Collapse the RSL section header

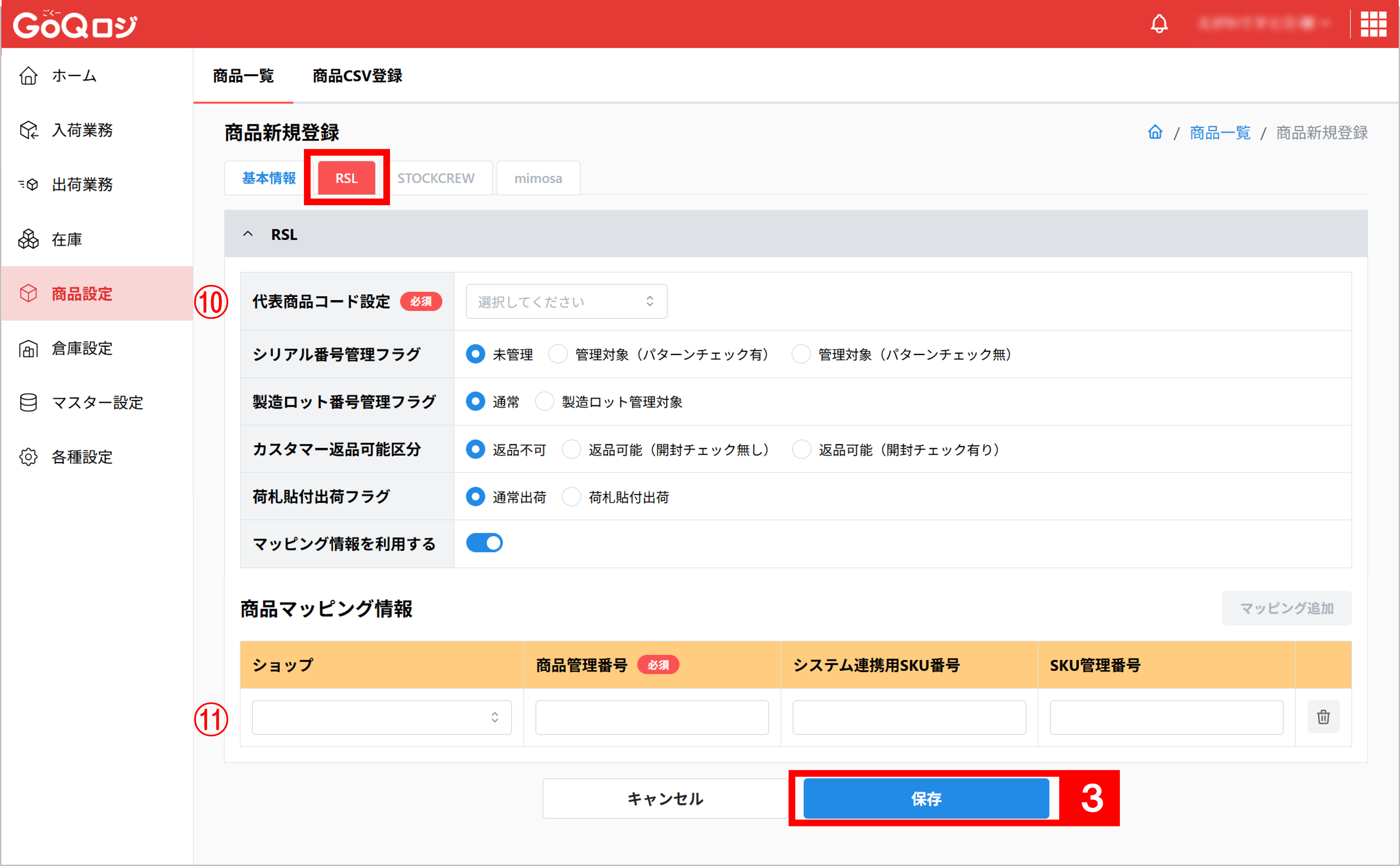click(x=248, y=234)
